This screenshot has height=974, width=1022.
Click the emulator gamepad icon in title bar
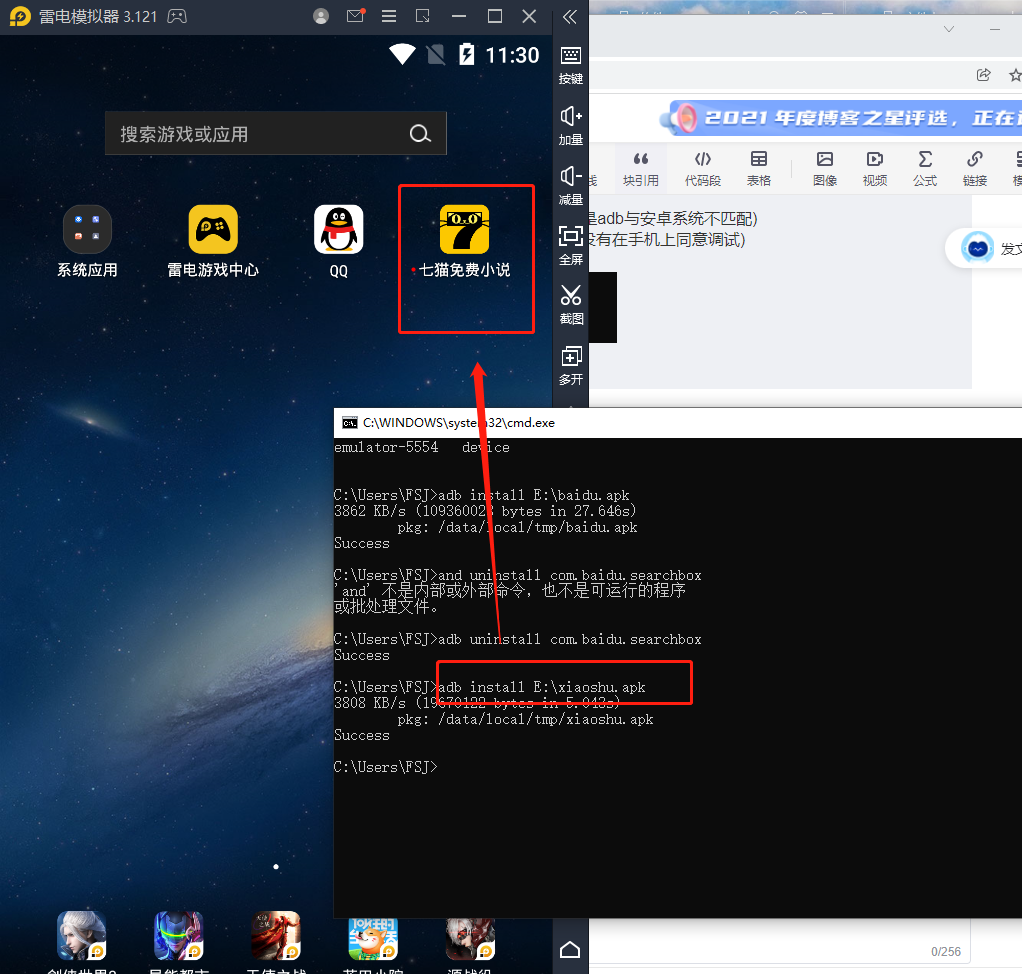177,16
